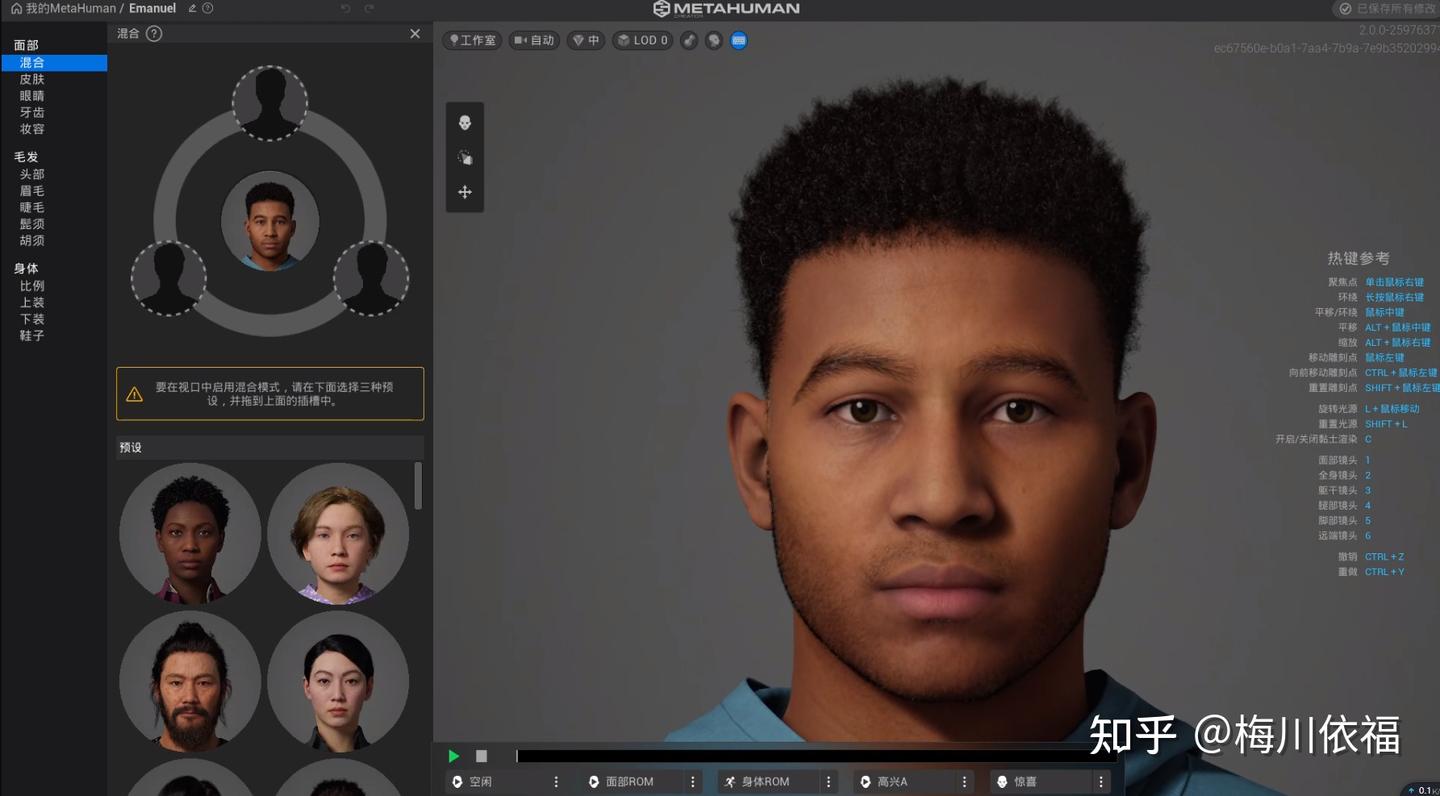Image resolution: width=1440 pixels, height=796 pixels.
Task: Open the 自动 camera dropdown
Action: coord(534,41)
